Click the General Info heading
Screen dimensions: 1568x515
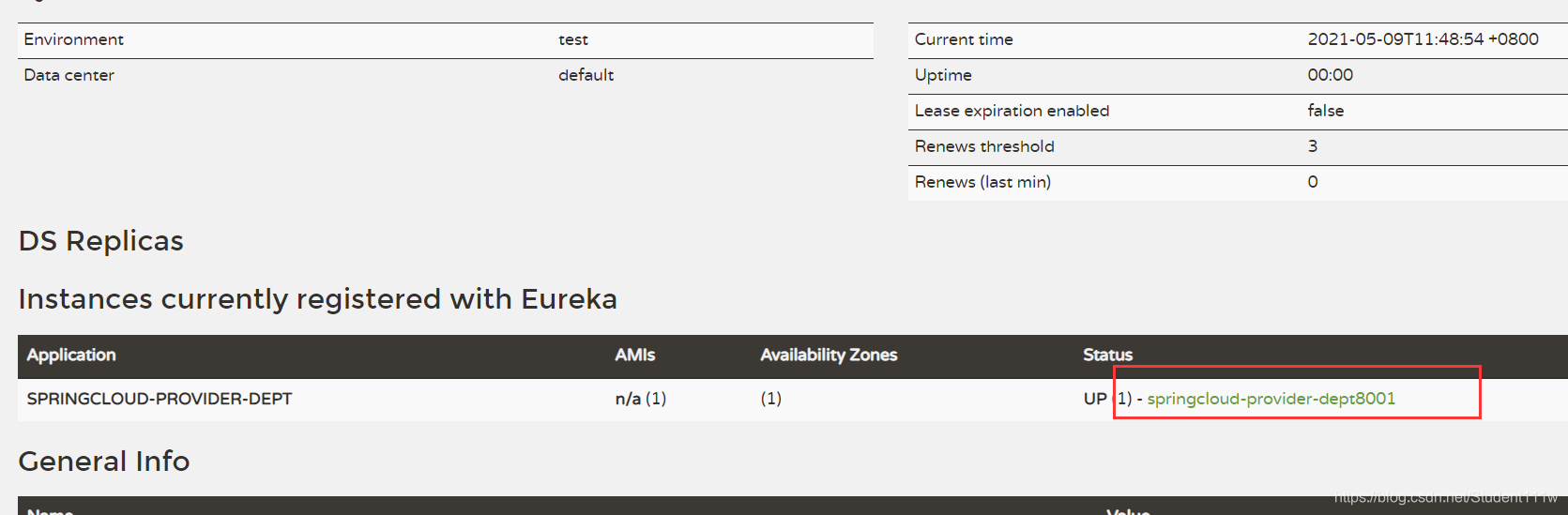tap(104, 462)
